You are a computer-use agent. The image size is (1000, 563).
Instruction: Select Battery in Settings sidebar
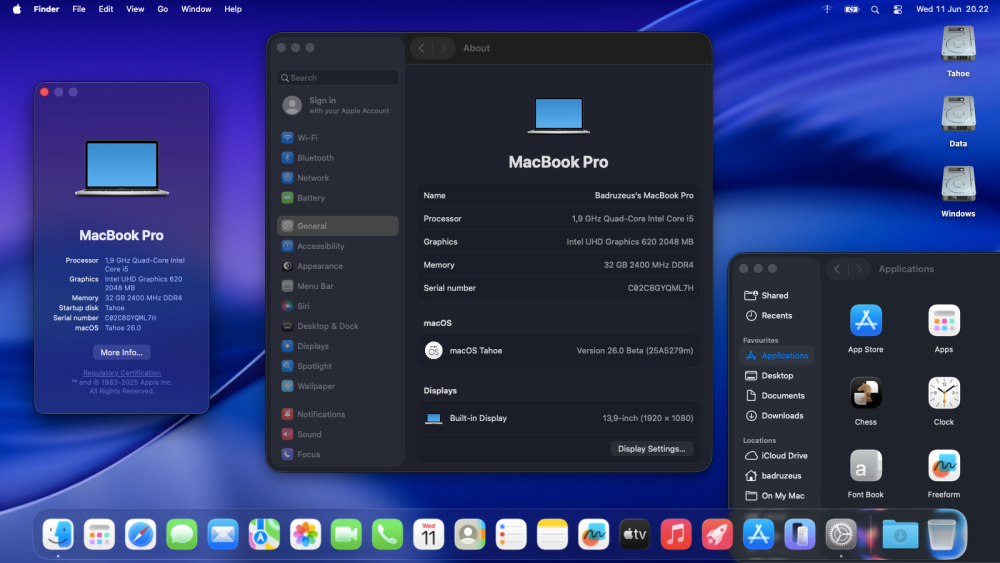pos(338,198)
